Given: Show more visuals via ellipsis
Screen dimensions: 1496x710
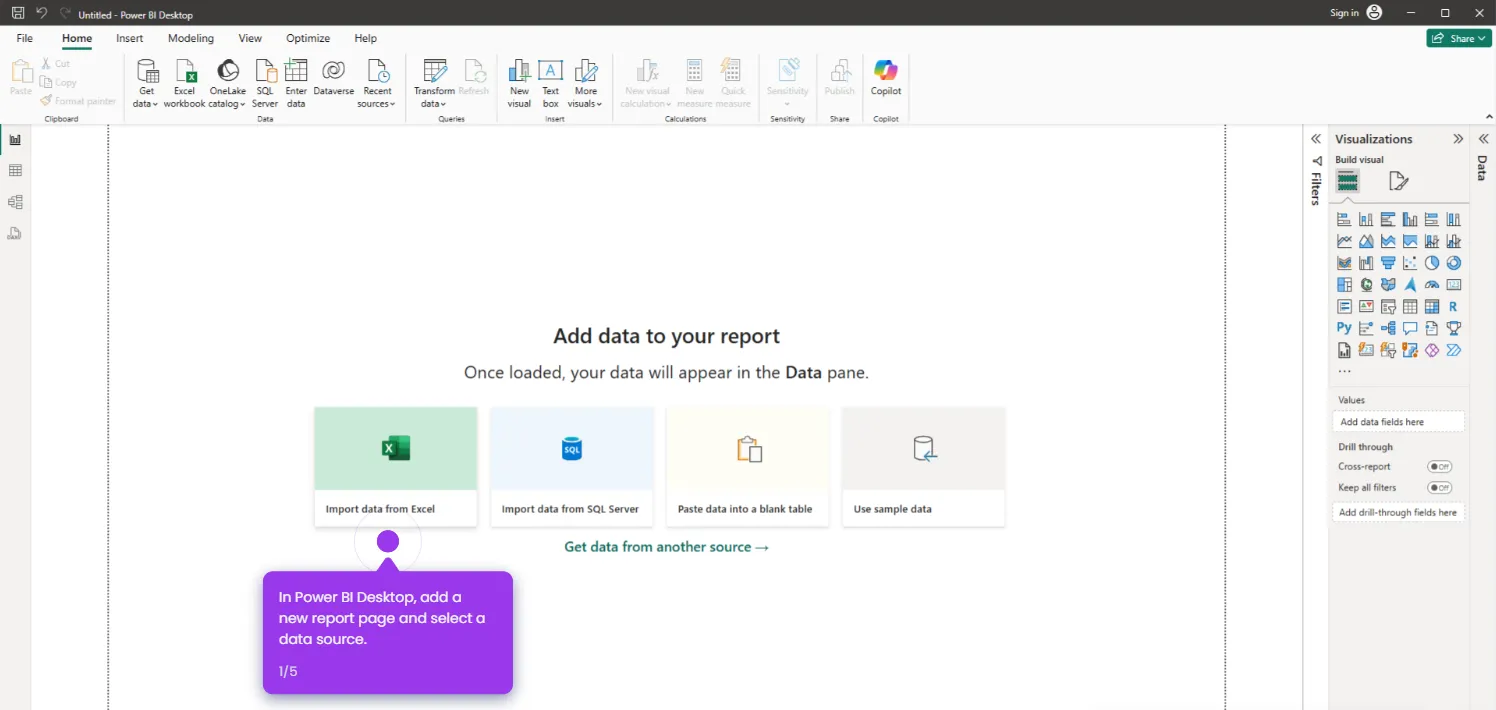Looking at the screenshot, I should pyautogui.click(x=1345, y=371).
